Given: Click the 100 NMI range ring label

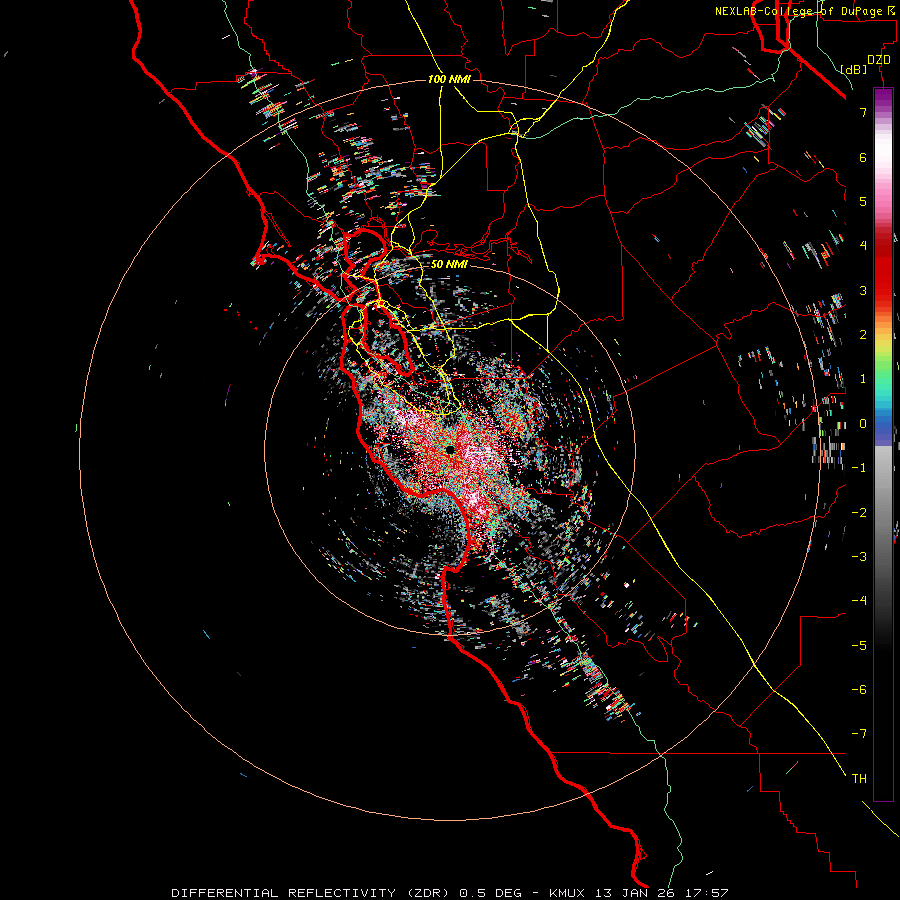Looking at the screenshot, I should coord(449,79).
